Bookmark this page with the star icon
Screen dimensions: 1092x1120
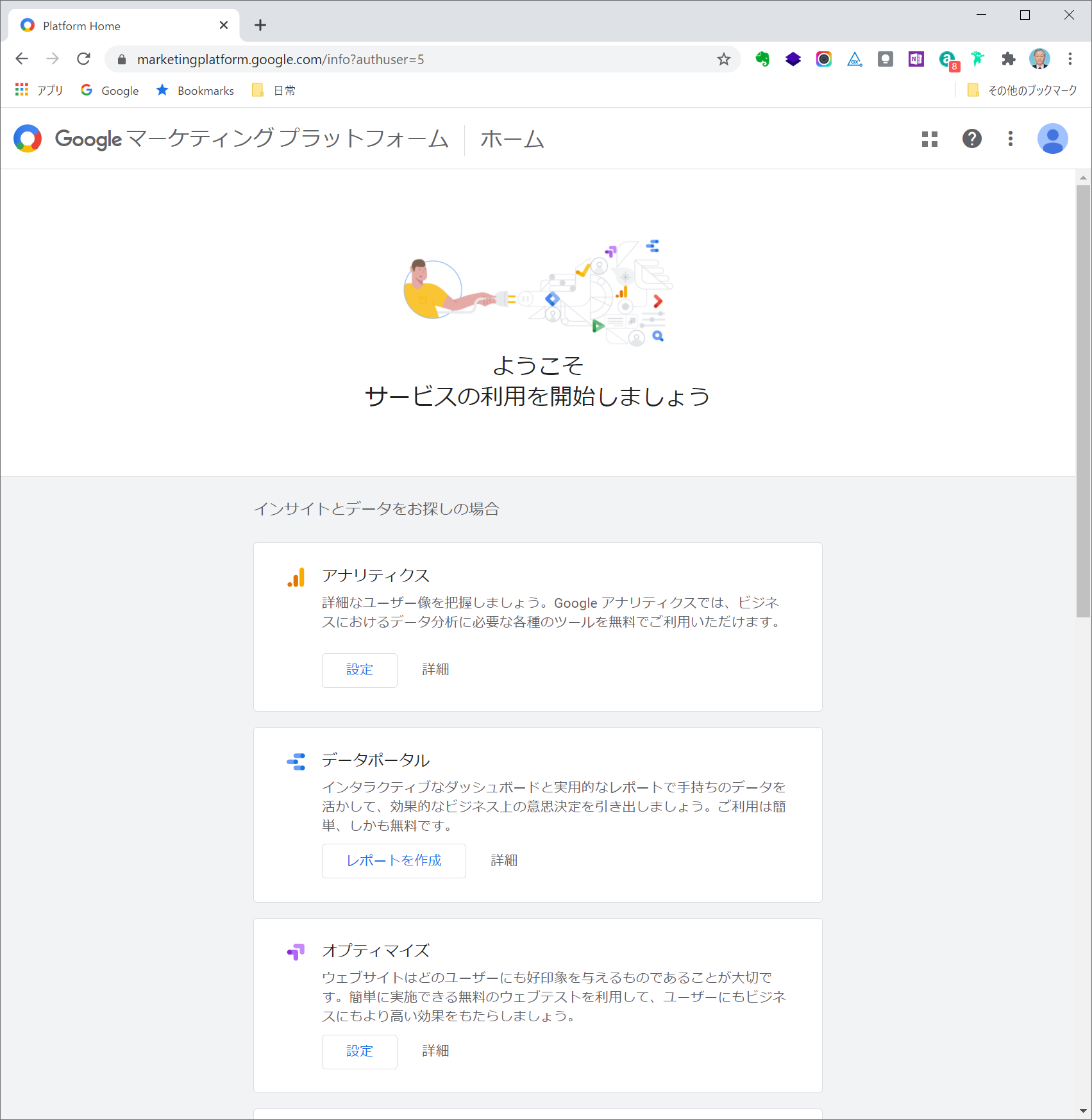tap(724, 60)
